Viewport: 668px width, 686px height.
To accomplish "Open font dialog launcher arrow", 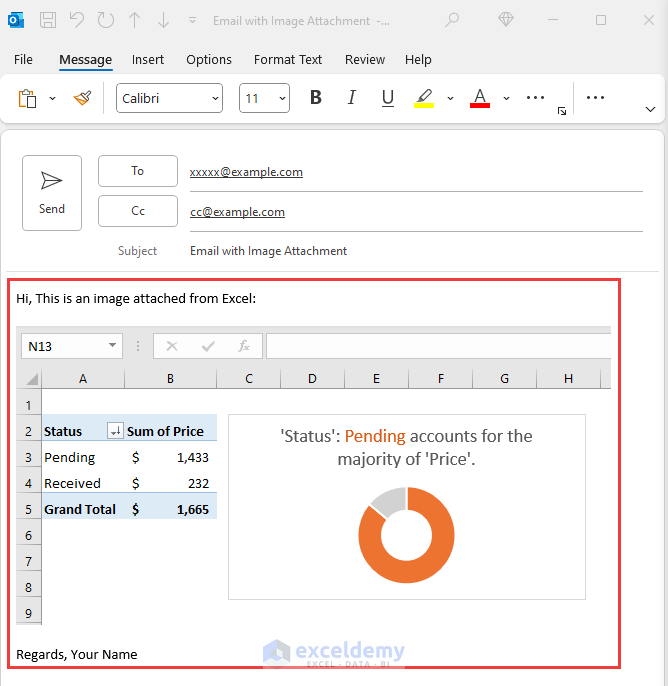I will pyautogui.click(x=562, y=111).
